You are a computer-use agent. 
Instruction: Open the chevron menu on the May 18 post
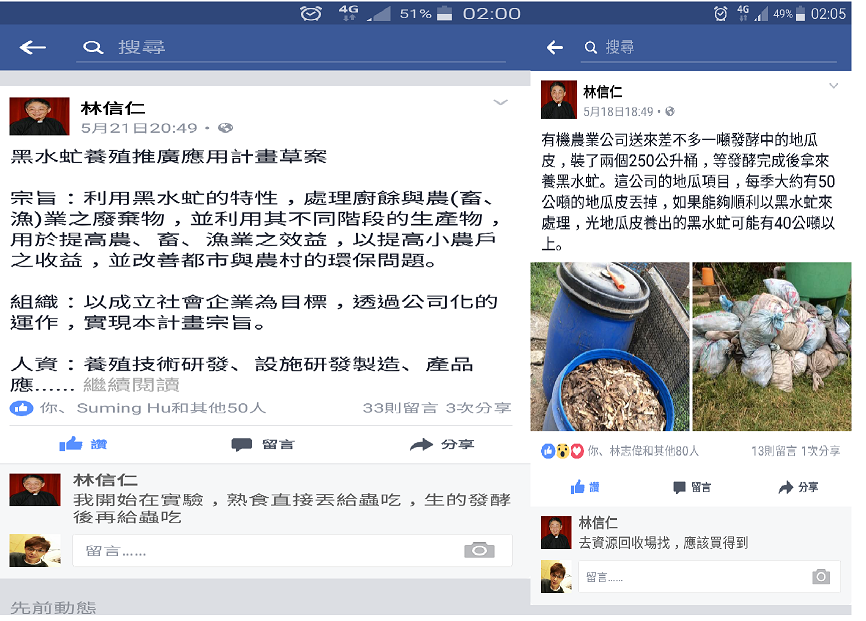833,86
